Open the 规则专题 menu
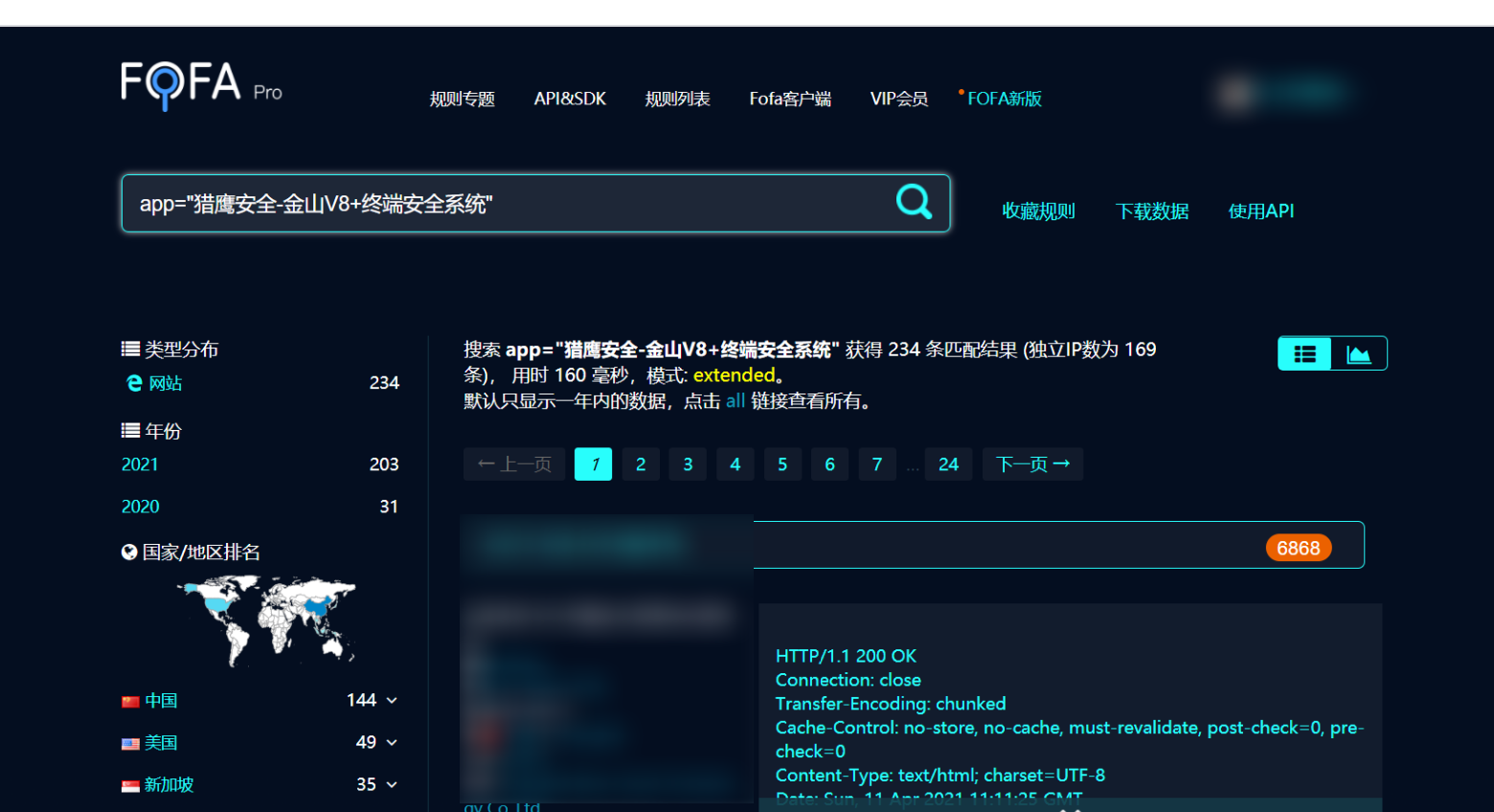The width and height of the screenshot is (1494, 812). tap(462, 99)
